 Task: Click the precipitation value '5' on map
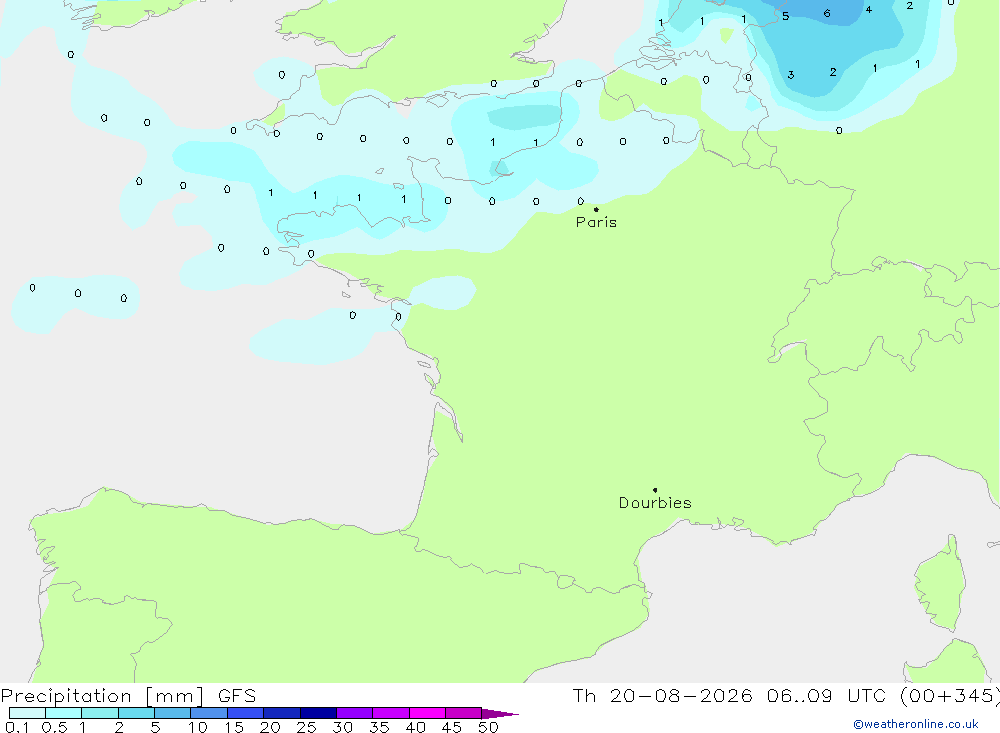786,16
